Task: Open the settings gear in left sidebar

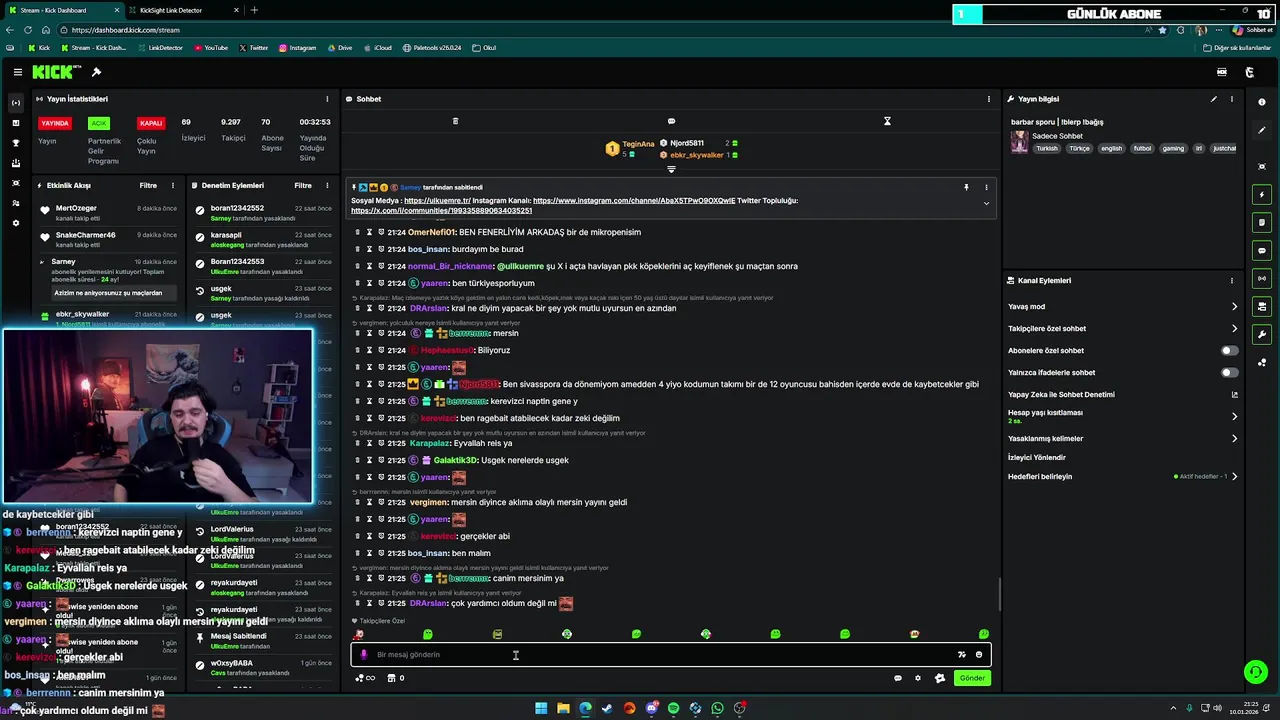Action: coord(15,223)
